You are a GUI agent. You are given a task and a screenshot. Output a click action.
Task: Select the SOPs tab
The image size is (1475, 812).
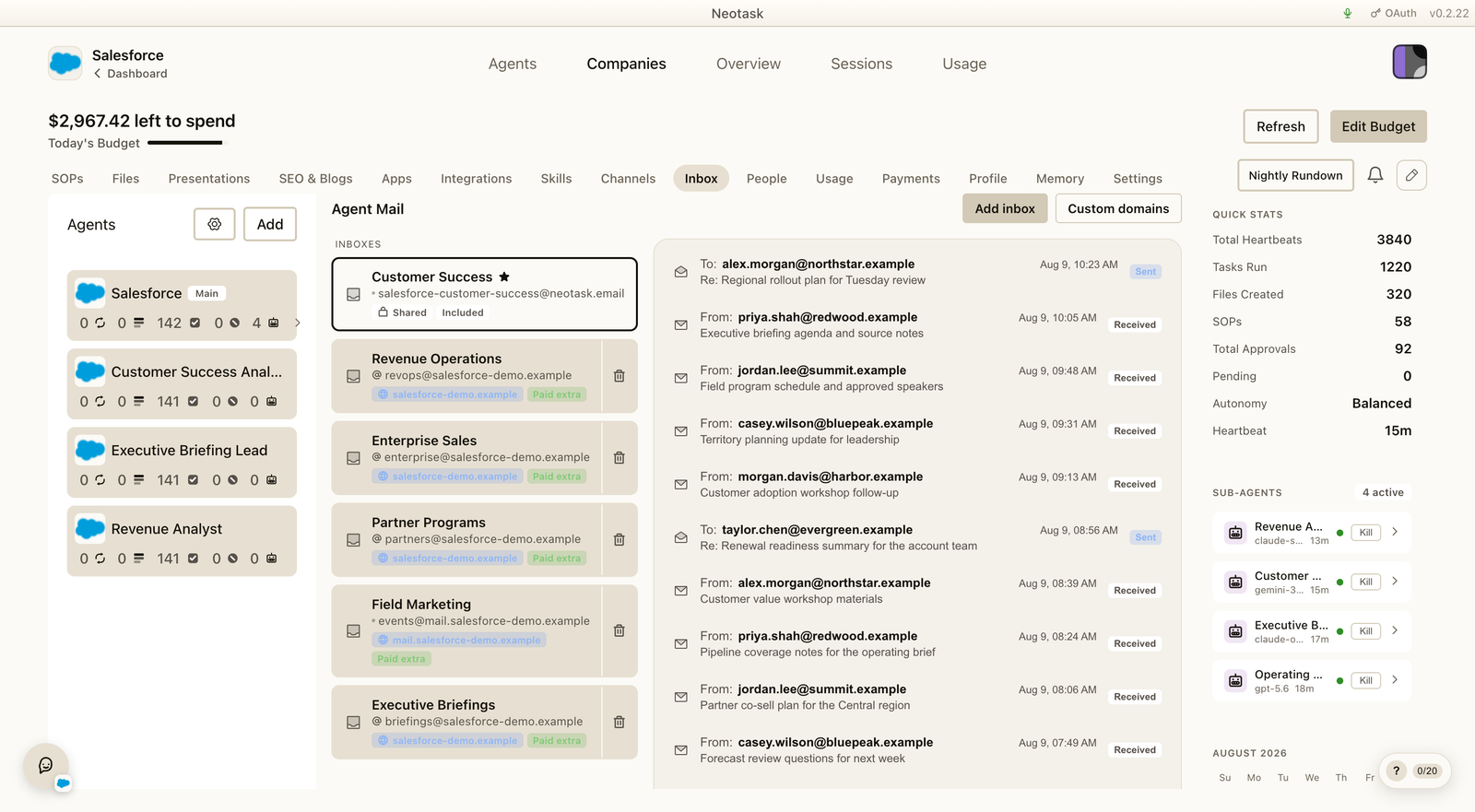(x=67, y=179)
